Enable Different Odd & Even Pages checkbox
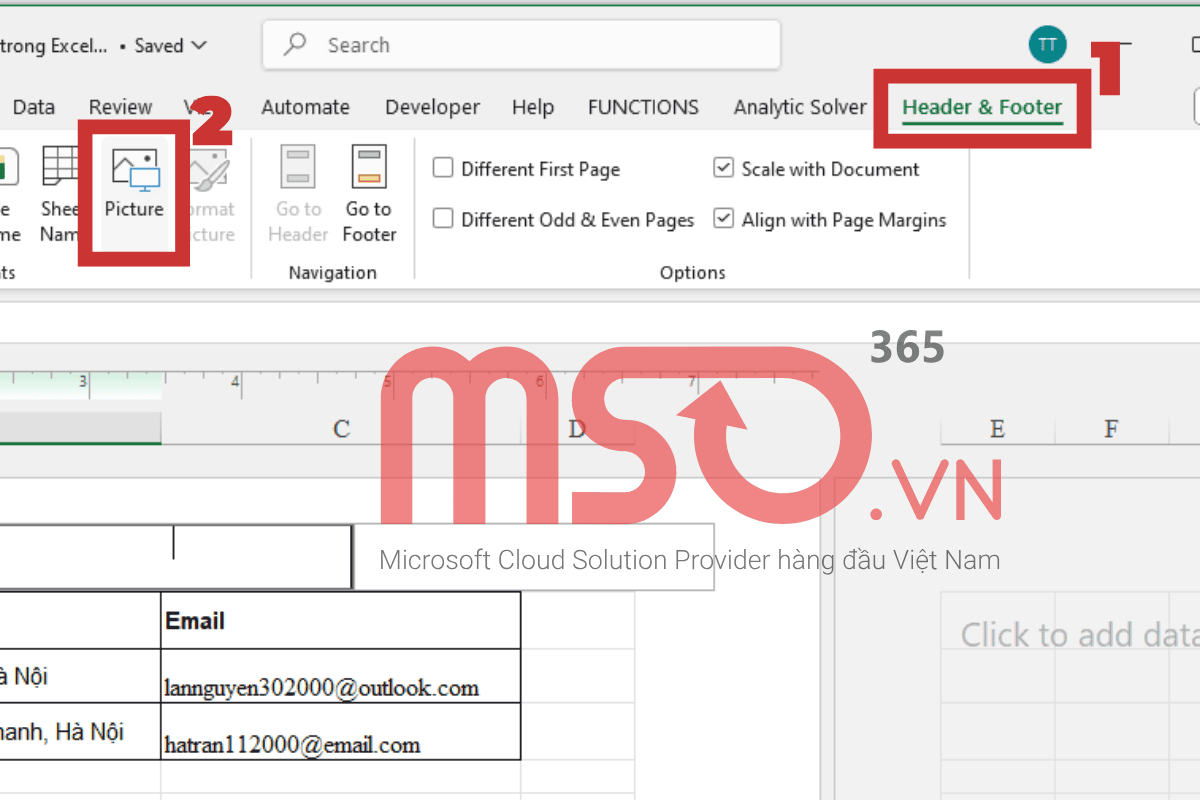Viewport: 1200px width, 800px height. [x=443, y=219]
